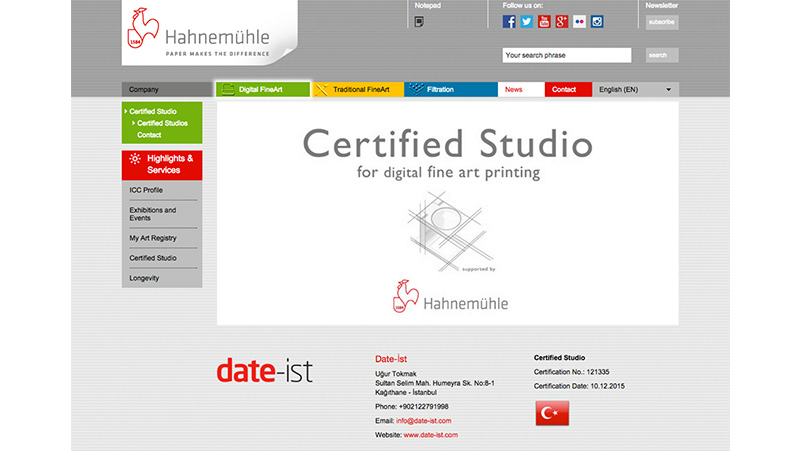Open the Longevity sidebar link
Viewport: 800px width, 451px height.
(x=144, y=278)
